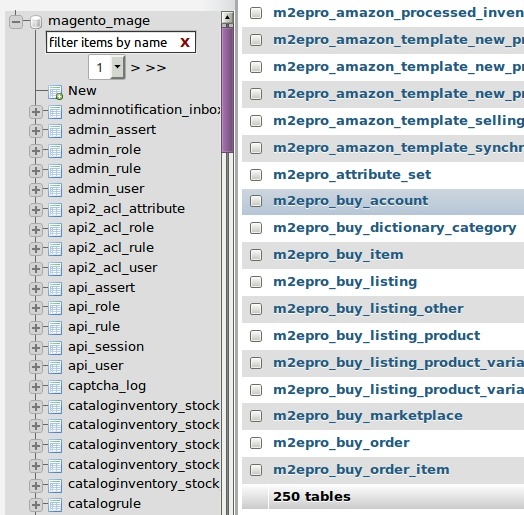Select api_user in navigation tree

coord(96,366)
